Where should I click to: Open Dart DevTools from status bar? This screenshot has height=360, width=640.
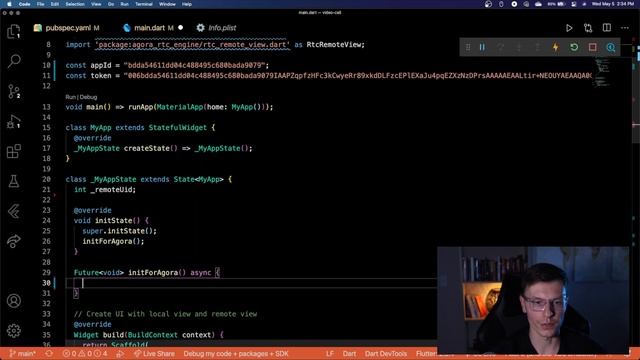point(386,353)
